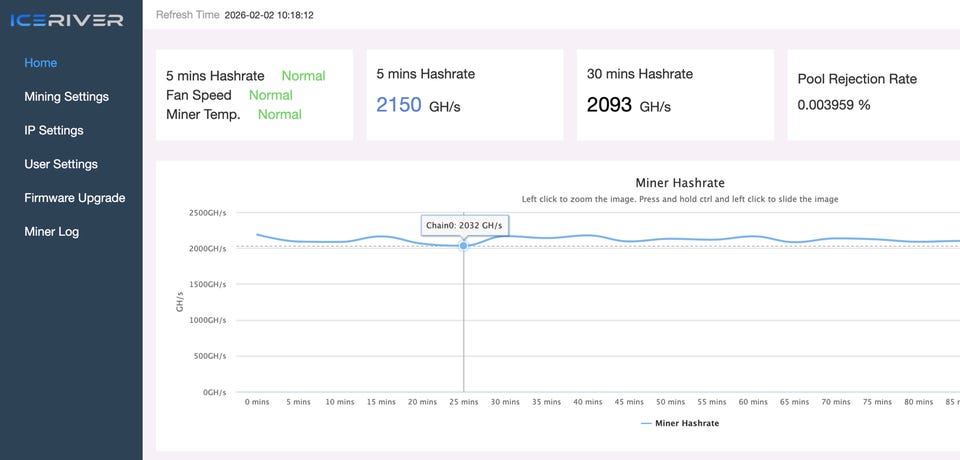The image size is (960, 460).
Task: Go to Mining Settings
Action: coord(67,97)
